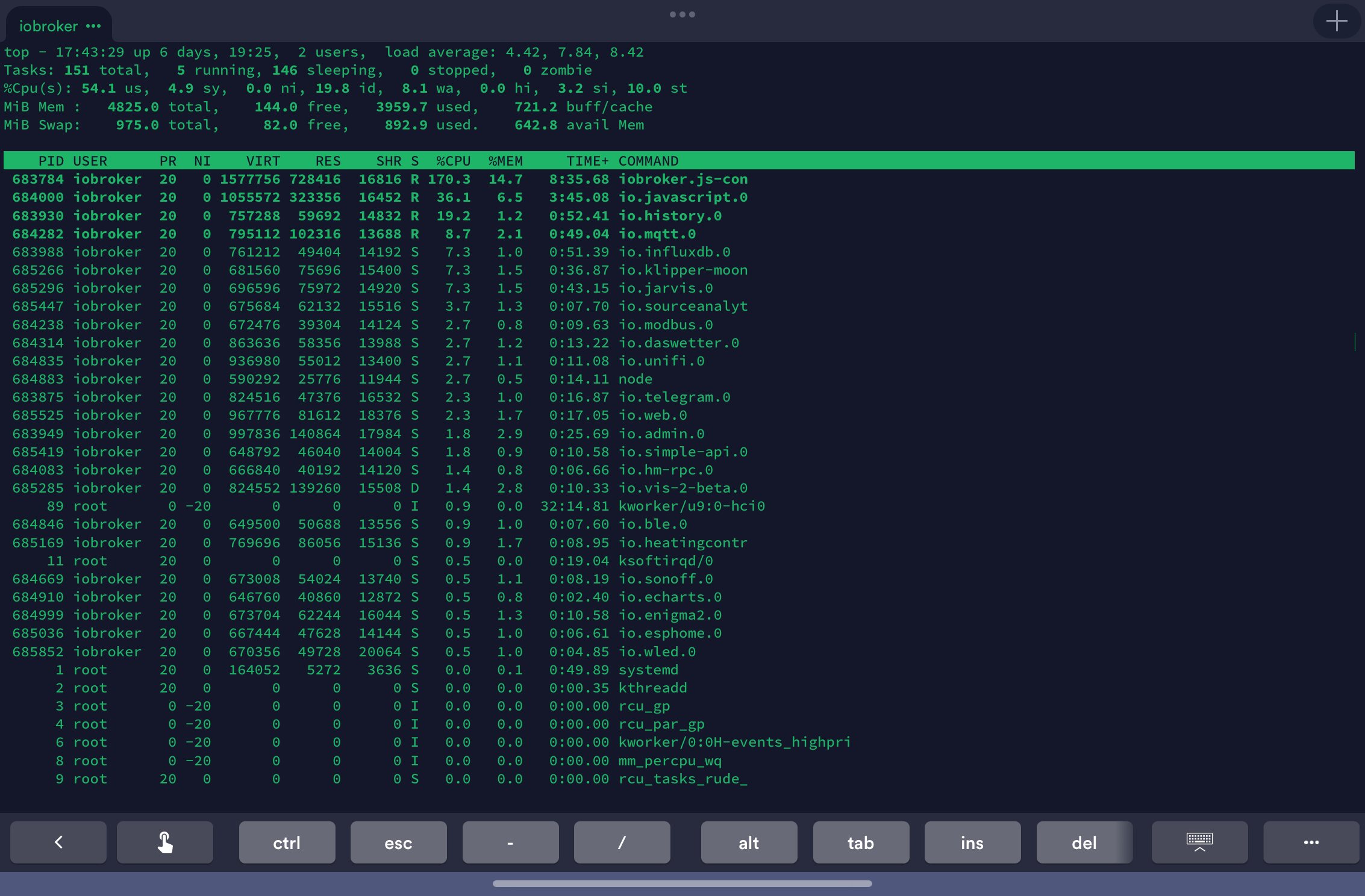
Task: Open the more options ellipsis key
Action: tap(1311, 842)
